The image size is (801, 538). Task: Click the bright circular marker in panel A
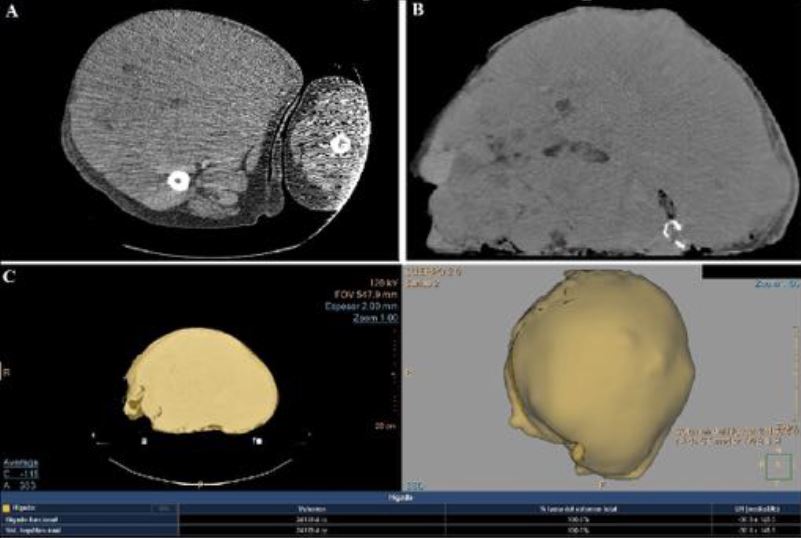tap(178, 179)
